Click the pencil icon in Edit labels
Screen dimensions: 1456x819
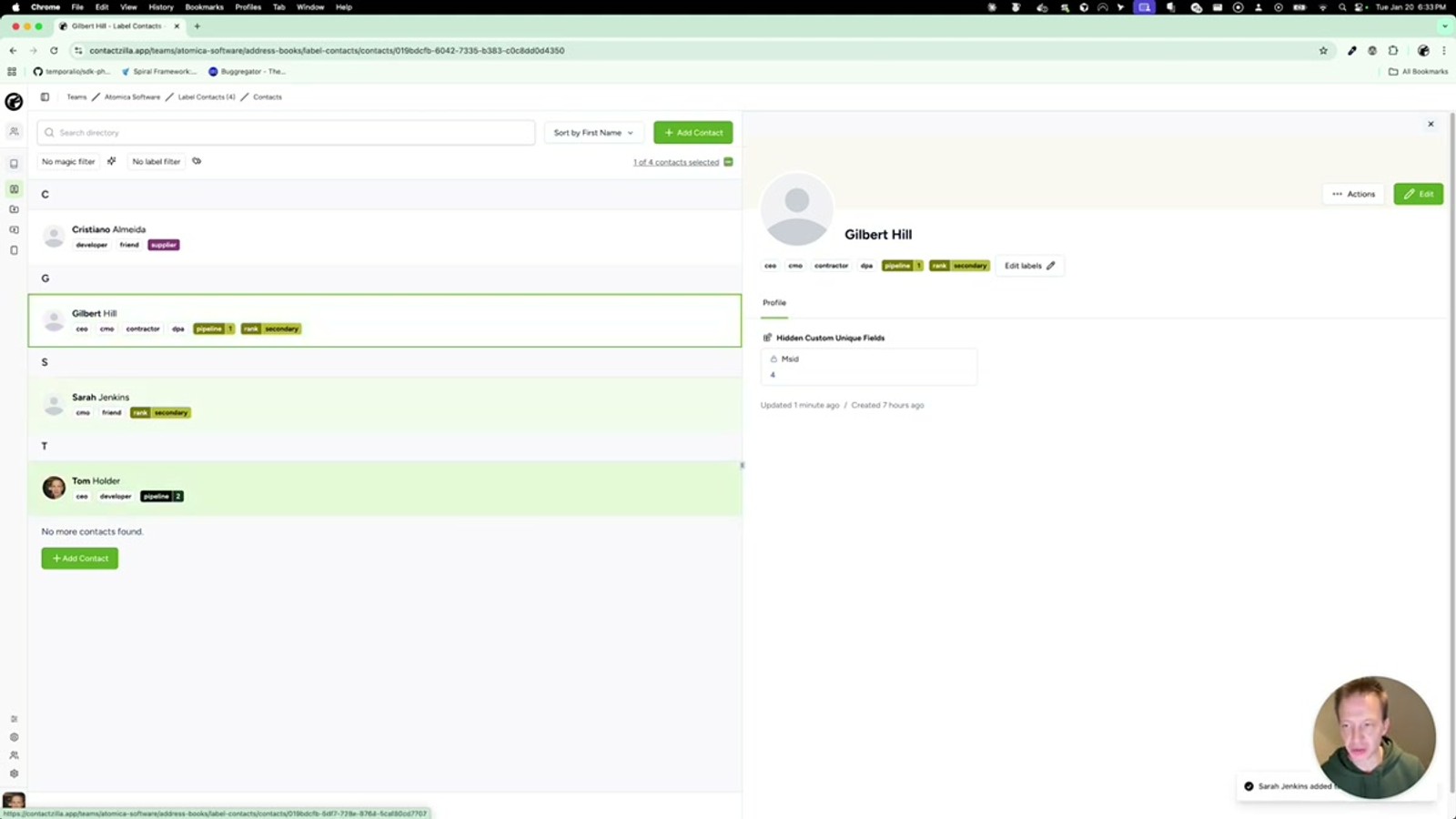coord(1051,266)
